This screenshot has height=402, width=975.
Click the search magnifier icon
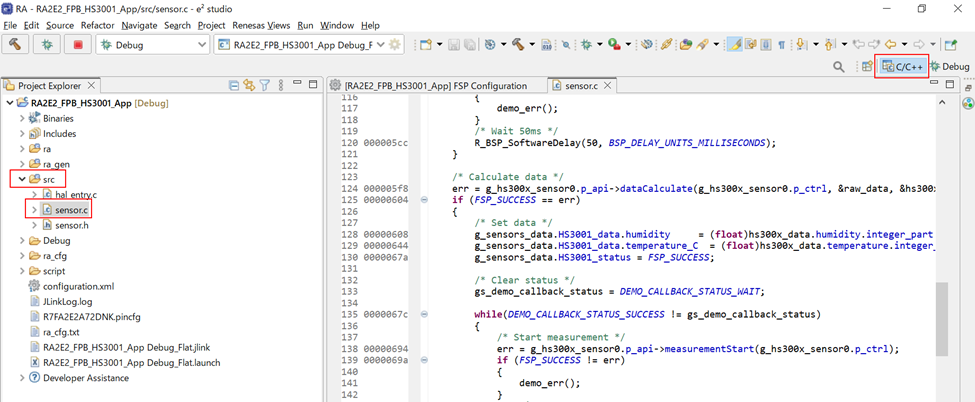tap(840, 67)
